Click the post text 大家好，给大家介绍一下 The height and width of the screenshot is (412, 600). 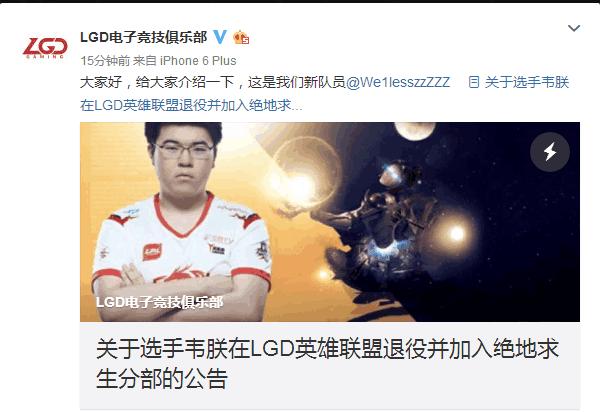coord(157,82)
